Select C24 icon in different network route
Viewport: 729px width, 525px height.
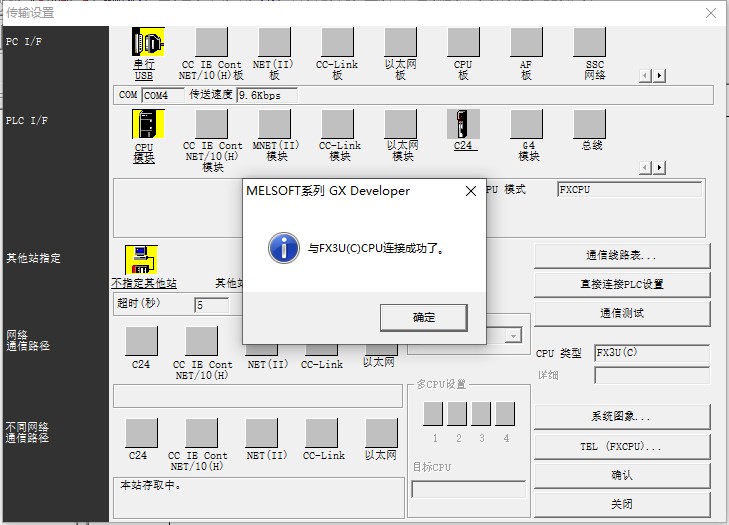tap(141, 432)
